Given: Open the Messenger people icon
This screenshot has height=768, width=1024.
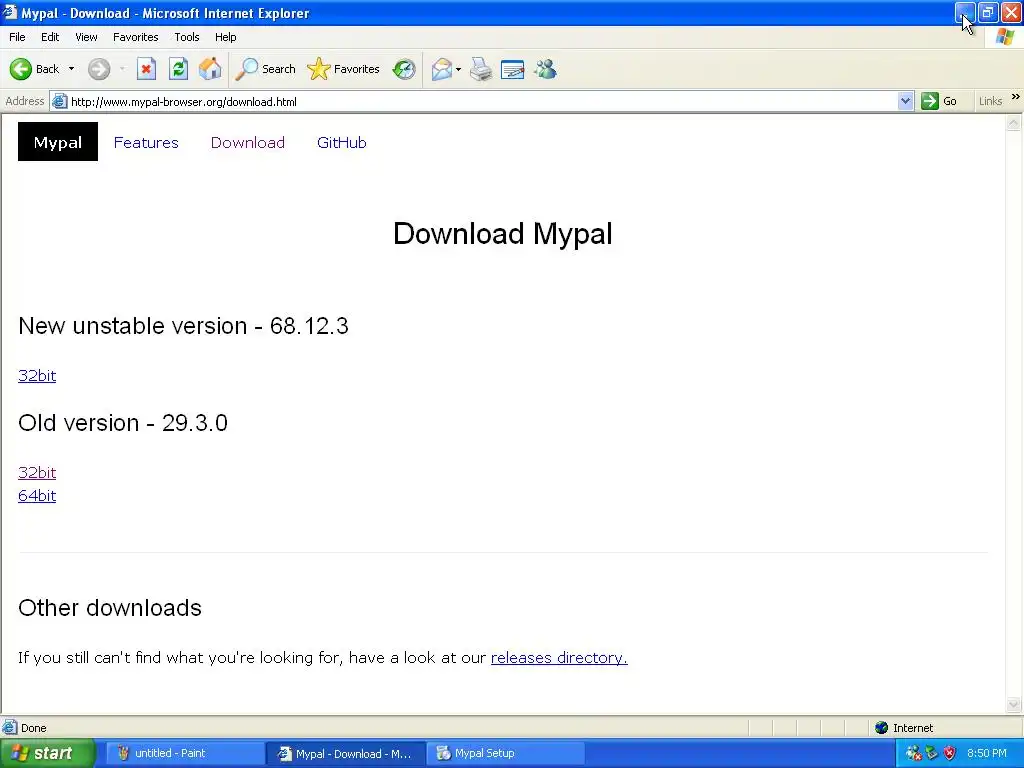Looking at the screenshot, I should [545, 69].
